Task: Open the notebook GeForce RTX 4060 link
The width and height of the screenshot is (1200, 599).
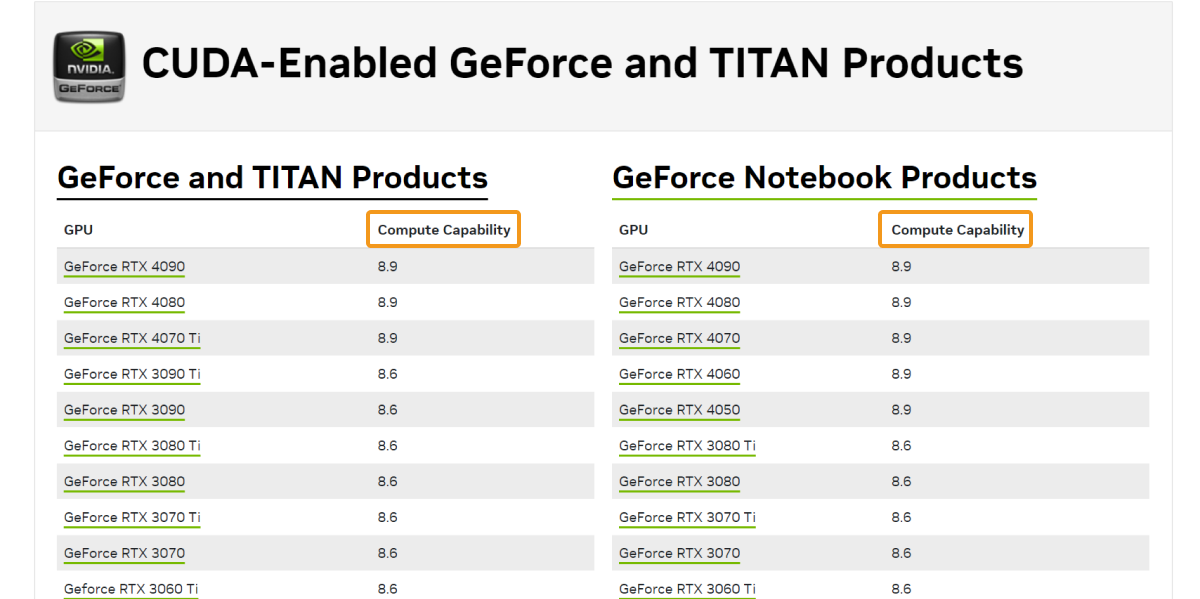Action: pyautogui.click(x=679, y=374)
